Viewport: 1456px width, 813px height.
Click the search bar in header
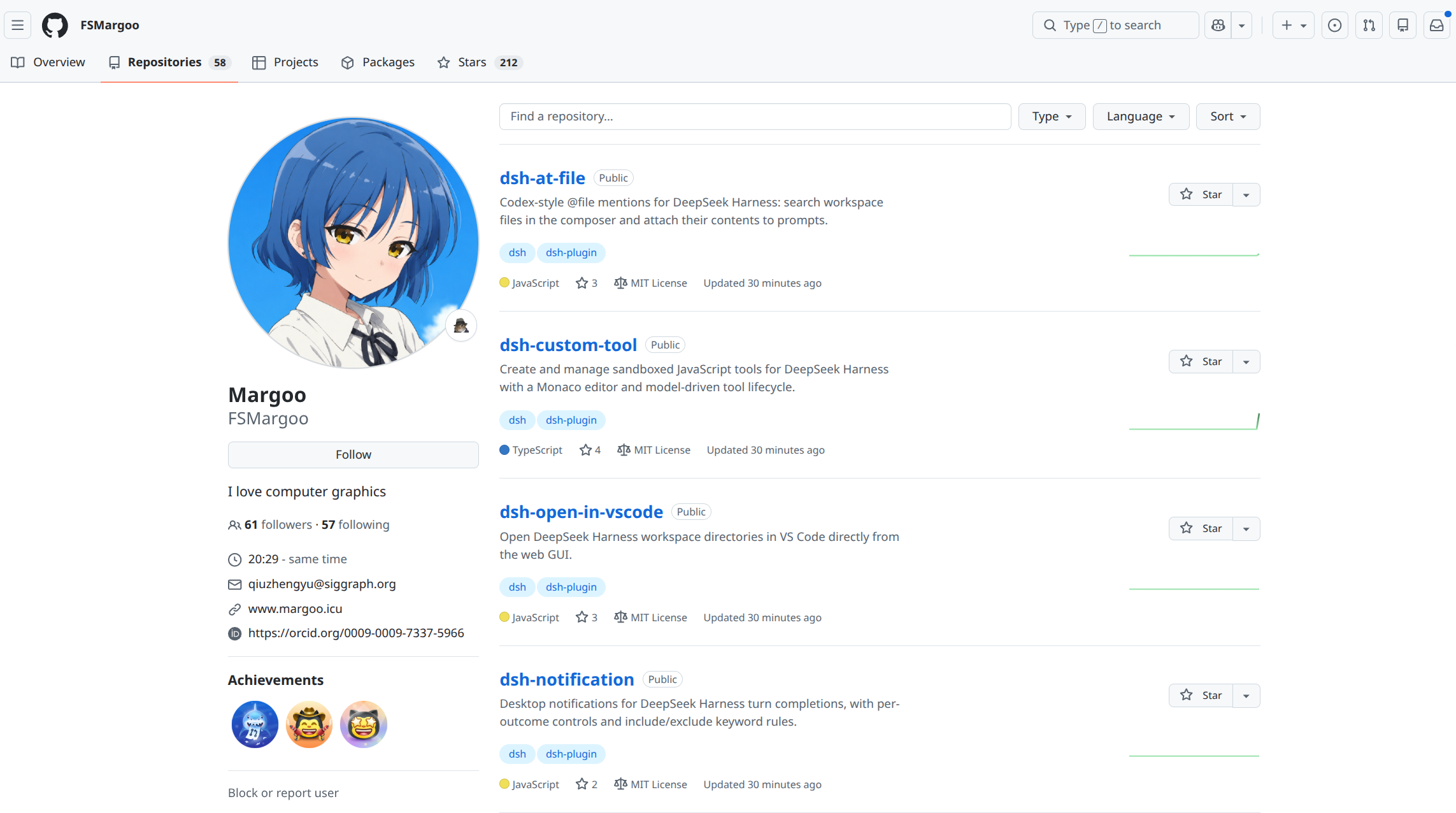[1115, 25]
